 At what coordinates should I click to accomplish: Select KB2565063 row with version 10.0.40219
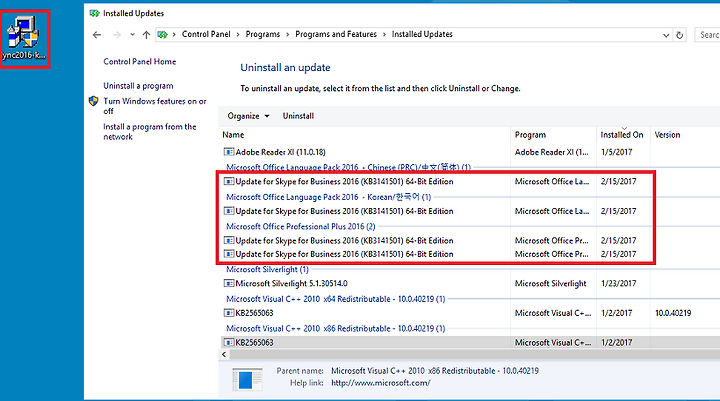coord(468,313)
